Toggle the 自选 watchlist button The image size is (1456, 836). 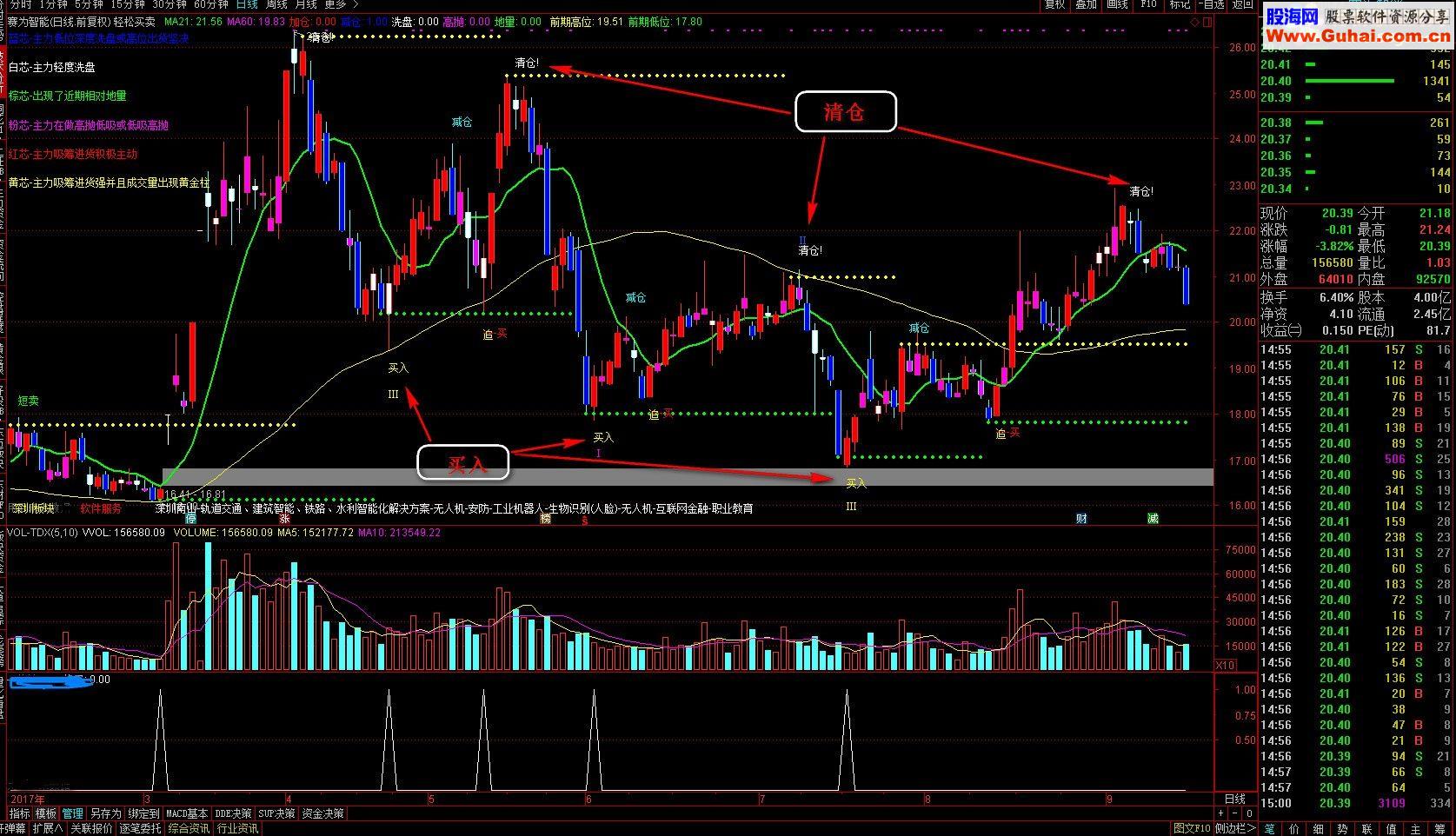pos(1210,4)
